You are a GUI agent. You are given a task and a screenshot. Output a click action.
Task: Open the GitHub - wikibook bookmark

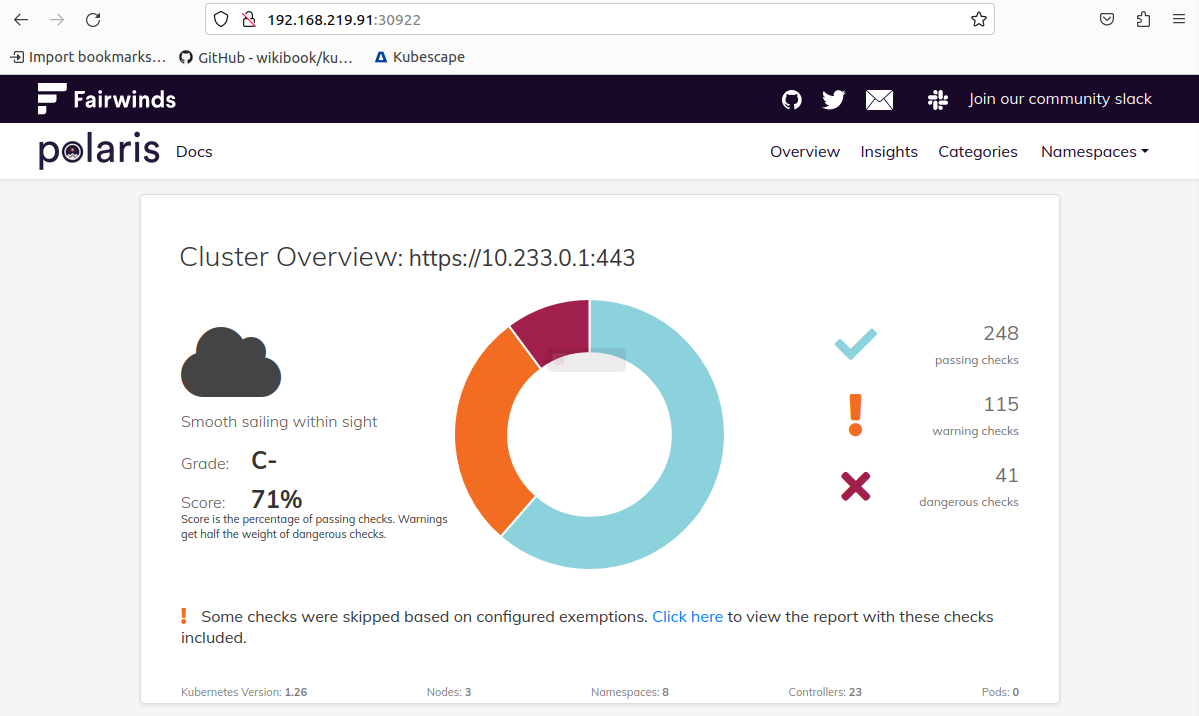[x=266, y=57]
